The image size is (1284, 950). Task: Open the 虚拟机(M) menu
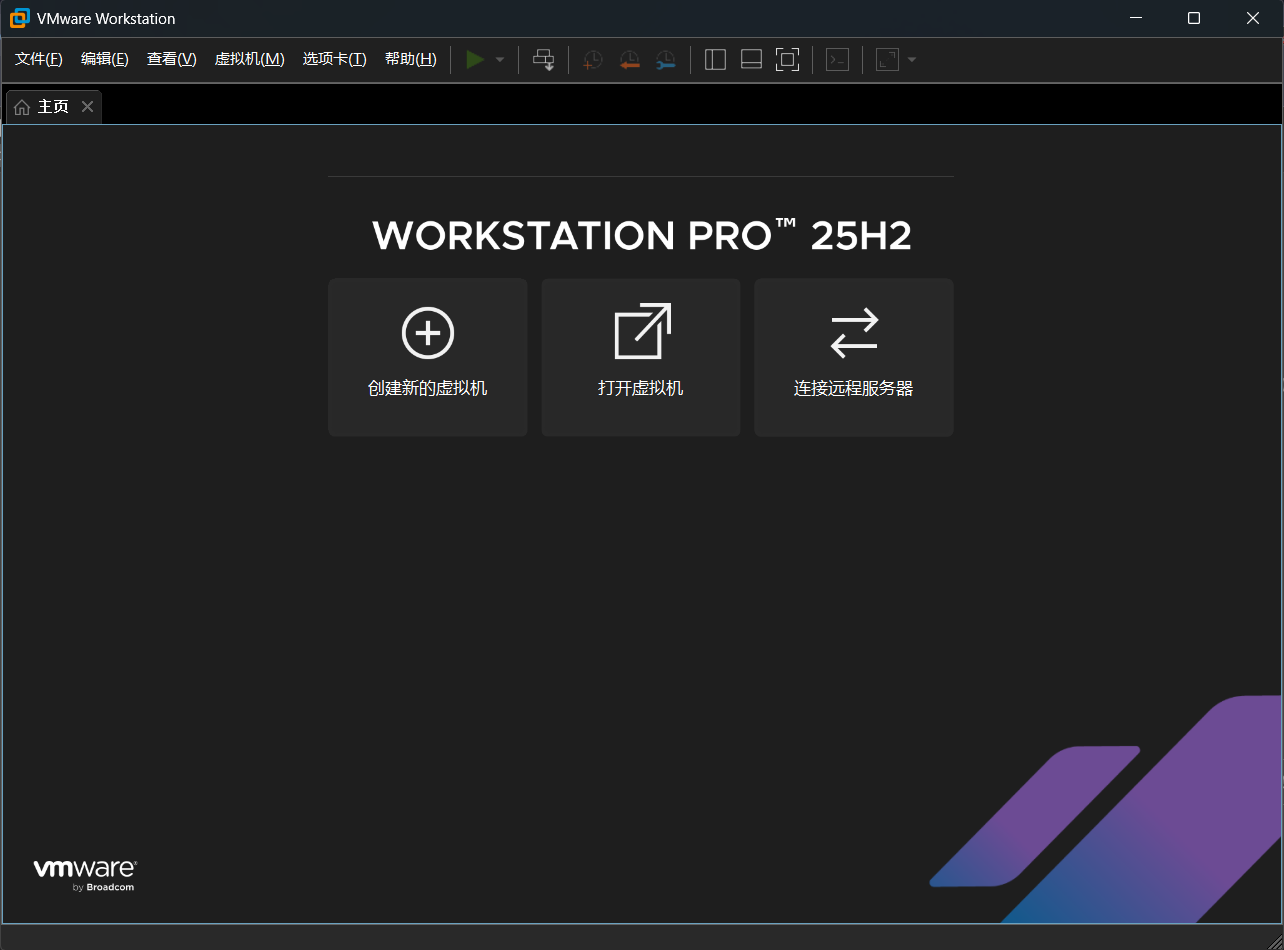point(250,59)
